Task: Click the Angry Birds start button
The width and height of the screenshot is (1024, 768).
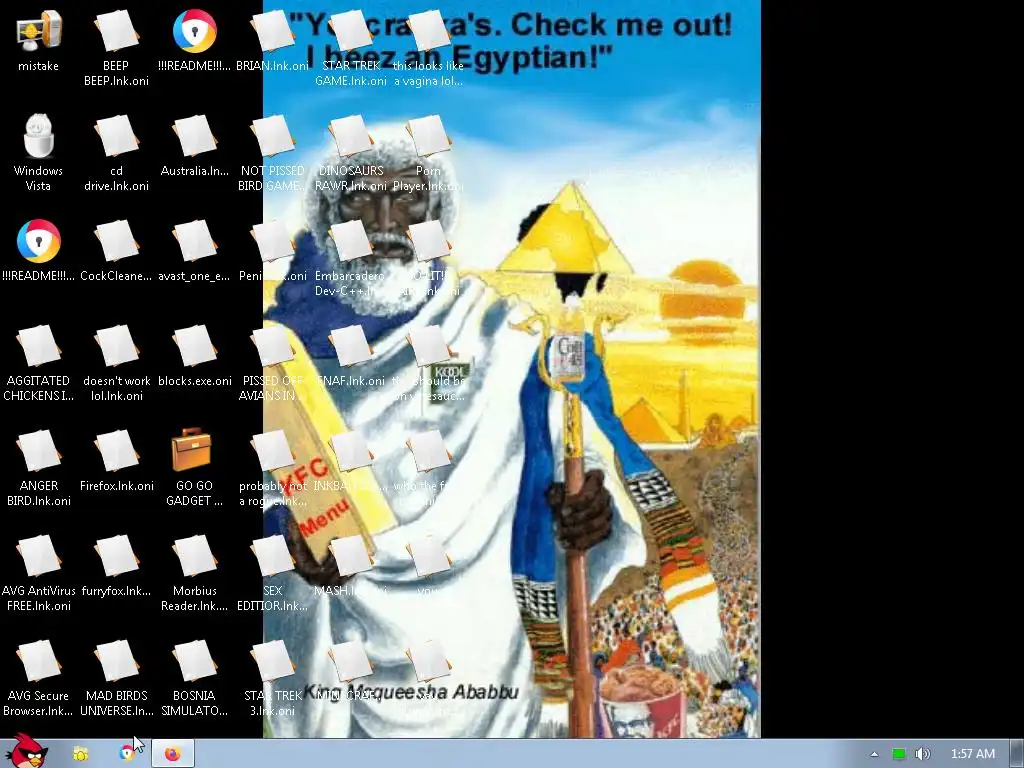Action: (26, 750)
